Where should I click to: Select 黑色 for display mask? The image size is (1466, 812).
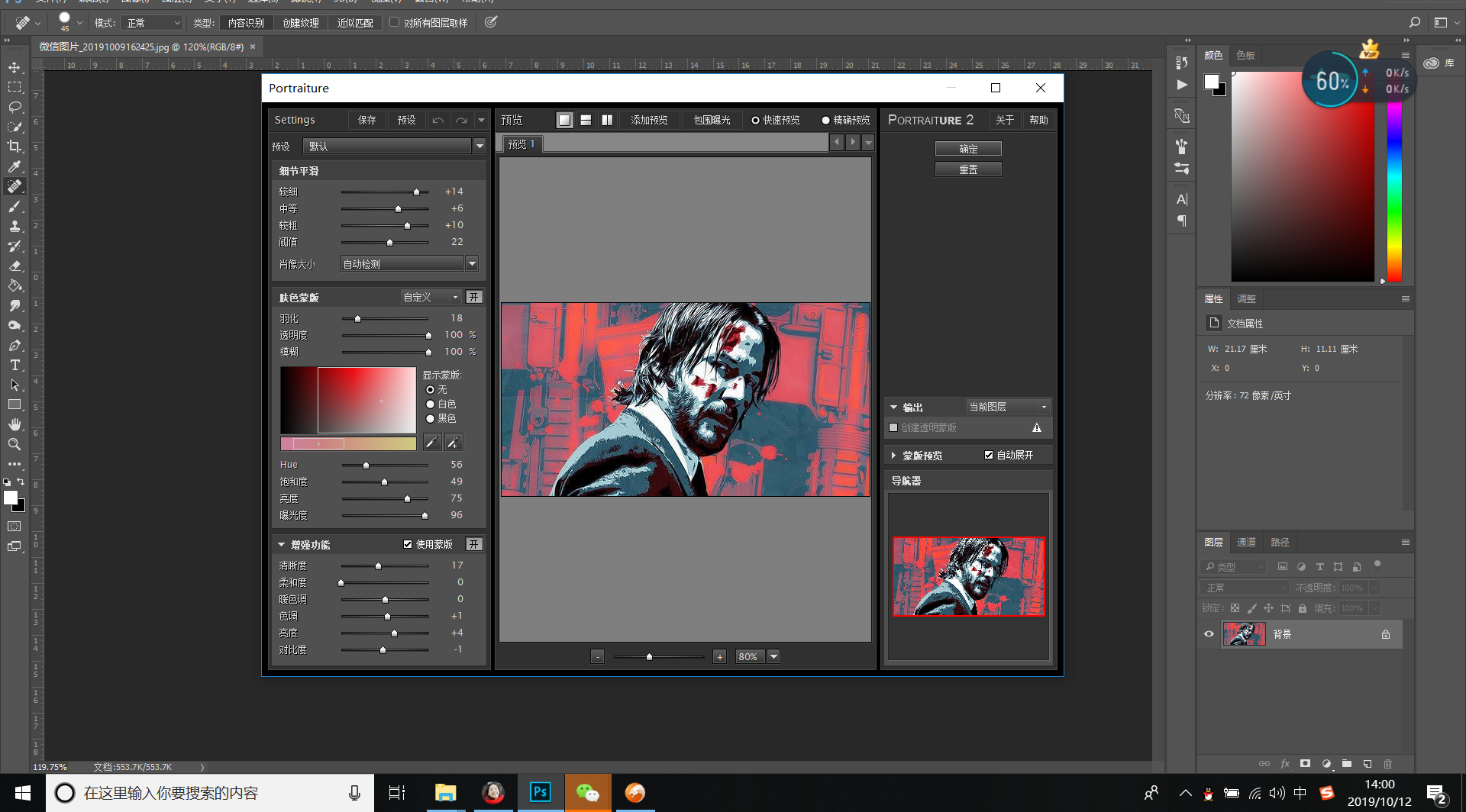(431, 418)
